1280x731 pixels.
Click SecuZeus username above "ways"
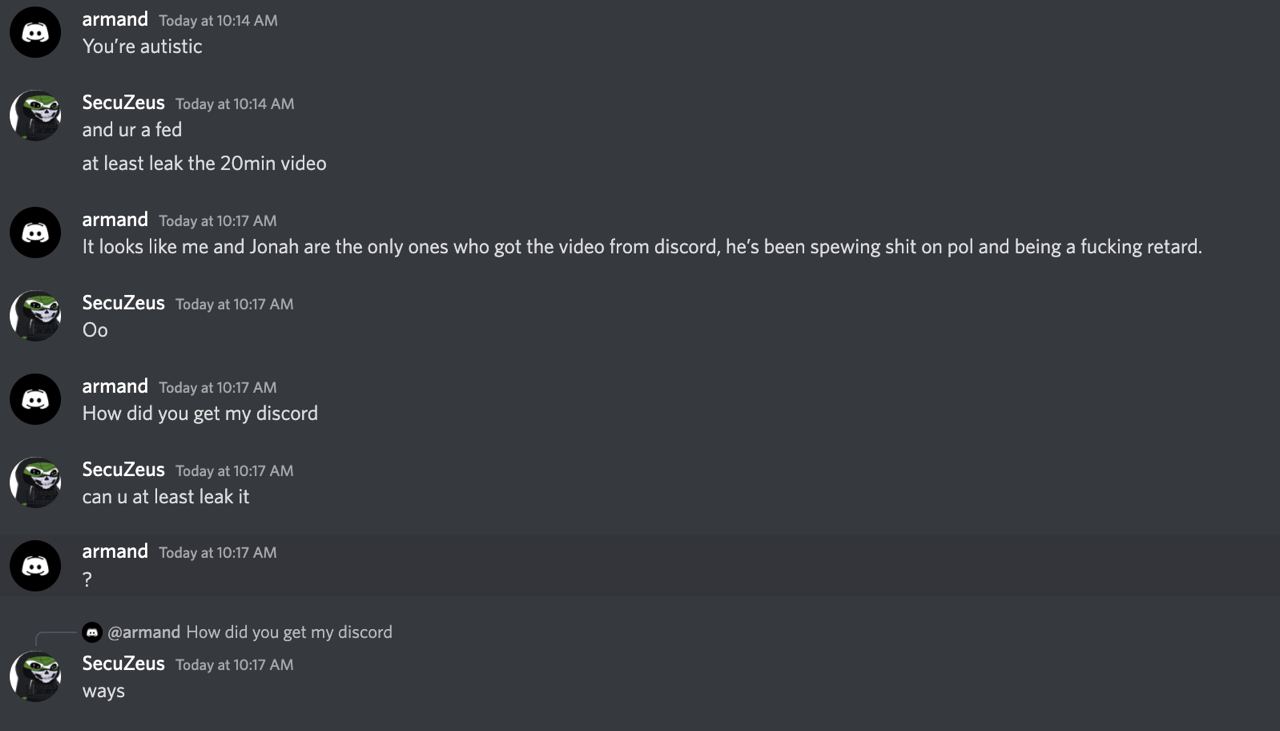(123, 664)
